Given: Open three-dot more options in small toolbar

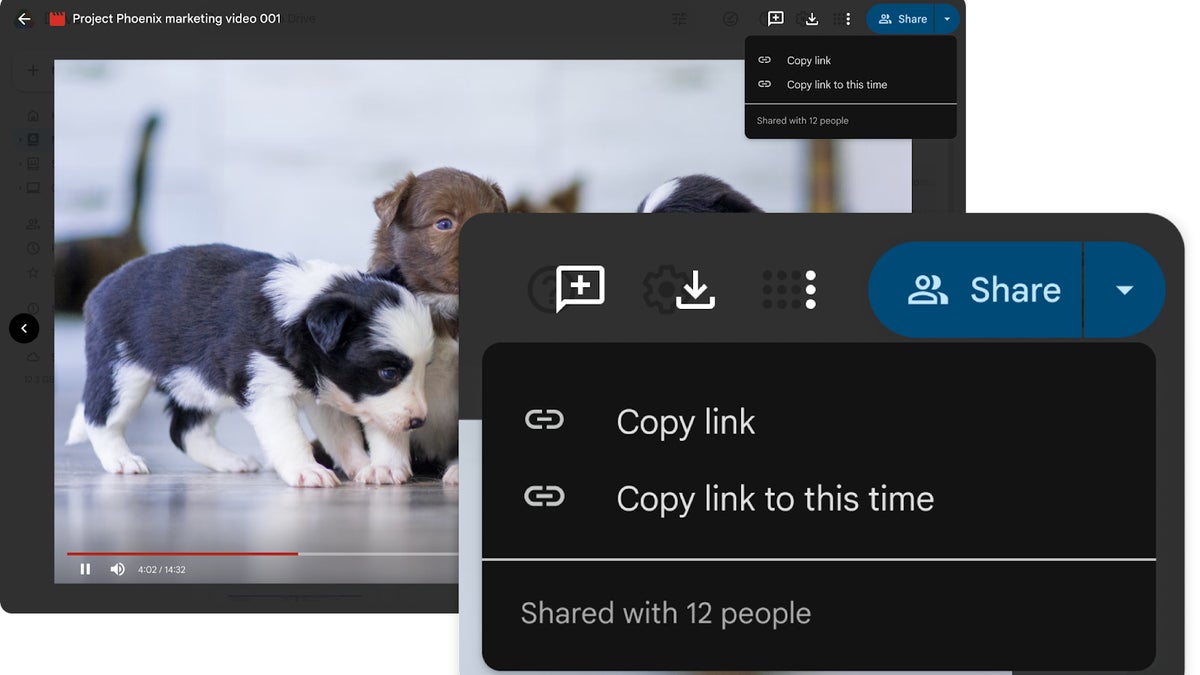Looking at the screenshot, I should point(848,19).
